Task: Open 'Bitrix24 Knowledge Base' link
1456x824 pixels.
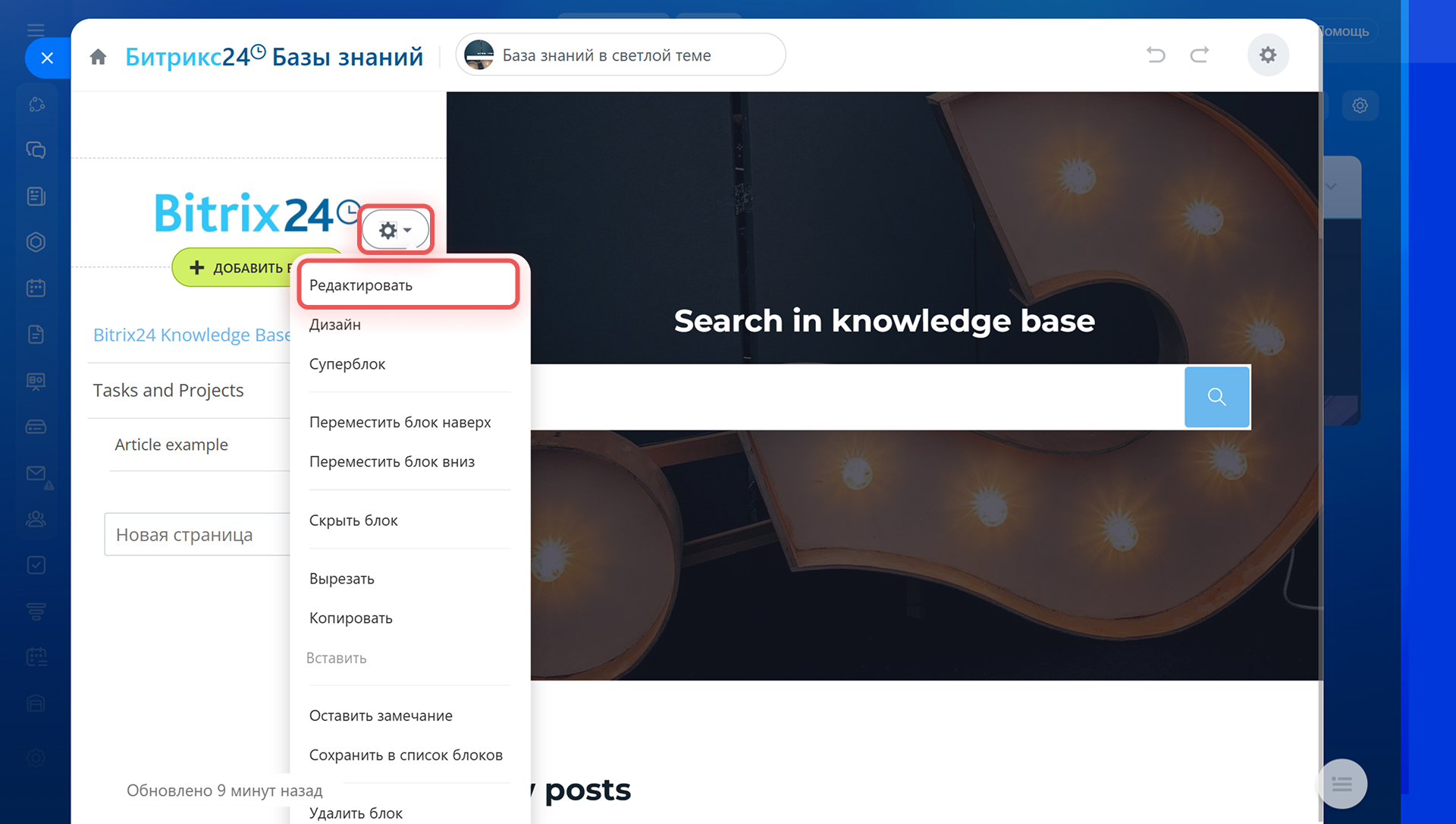Action: (192, 335)
